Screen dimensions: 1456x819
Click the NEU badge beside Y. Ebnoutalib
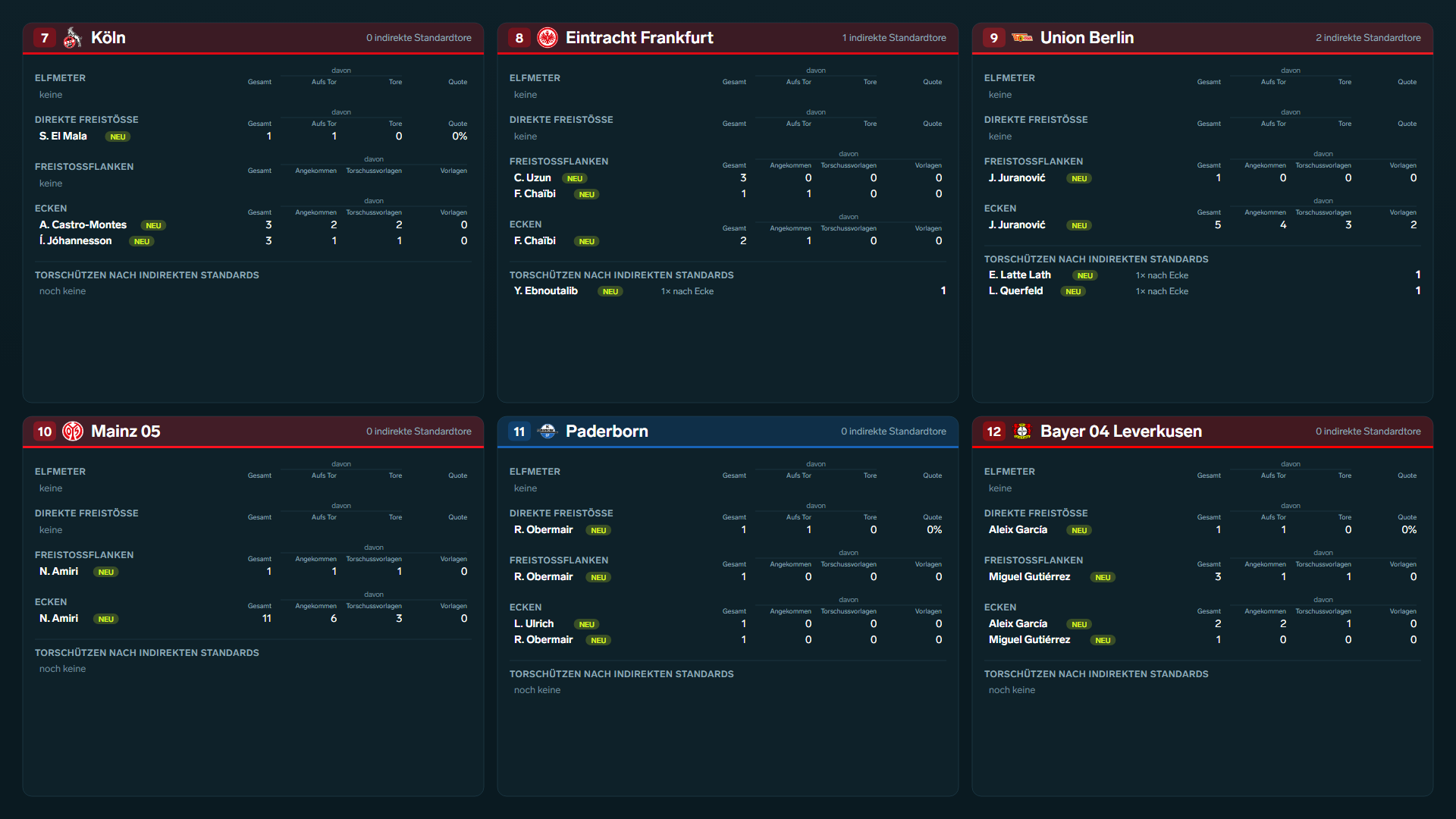click(x=610, y=292)
